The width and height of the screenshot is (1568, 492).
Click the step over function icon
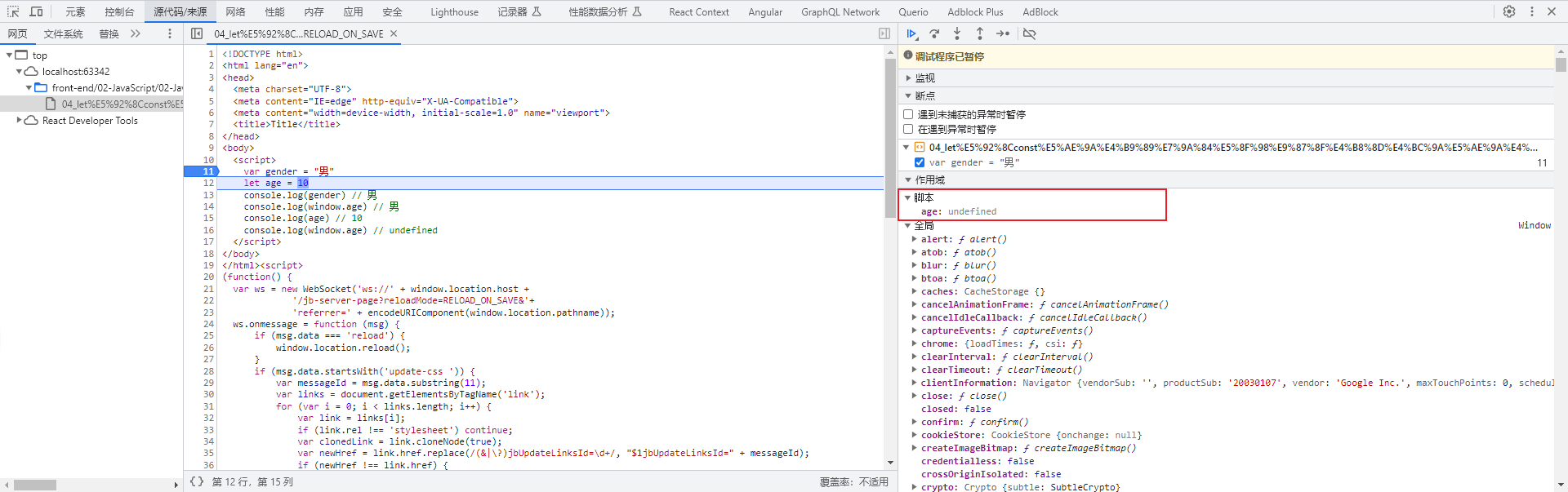934,33
